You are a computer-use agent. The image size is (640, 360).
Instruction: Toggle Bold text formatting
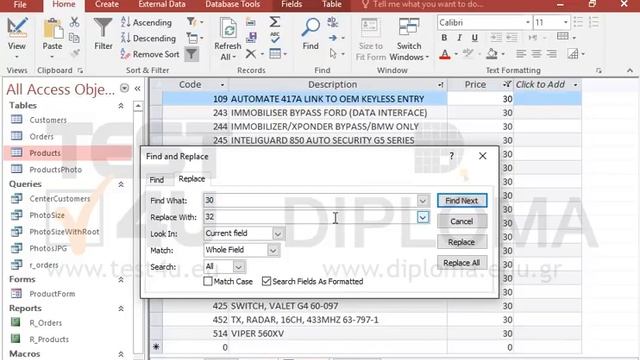coord(444,38)
